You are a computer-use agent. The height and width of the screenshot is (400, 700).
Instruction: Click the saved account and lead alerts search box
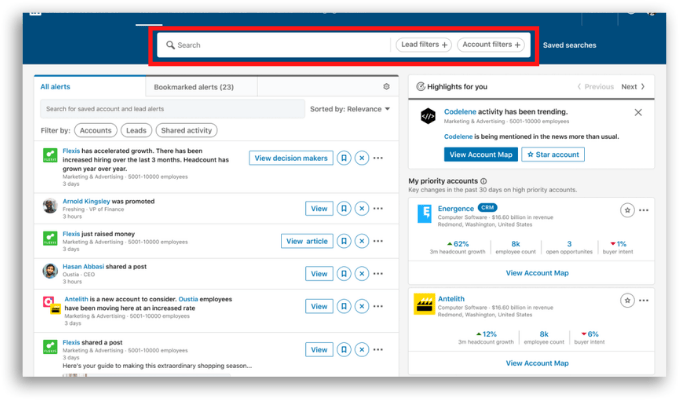tap(173, 109)
